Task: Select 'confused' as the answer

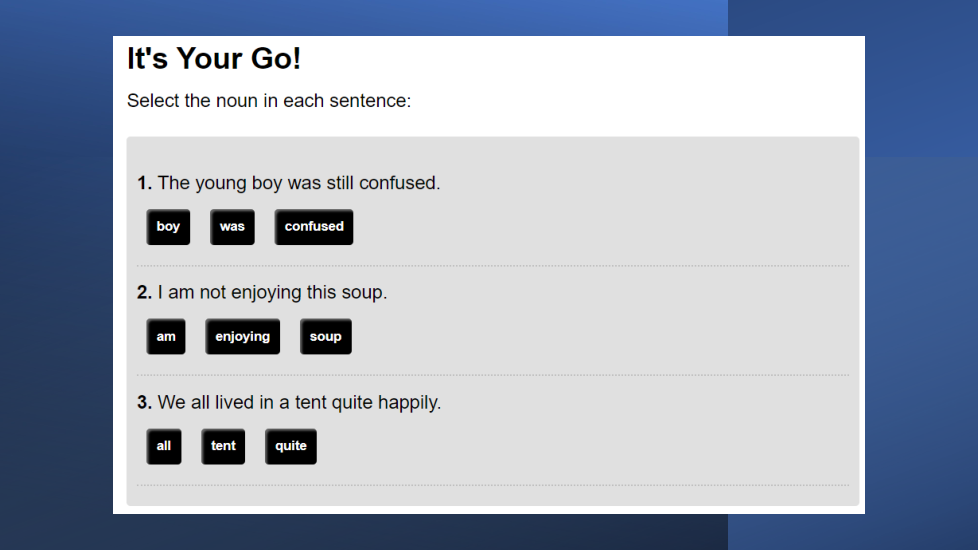Action: tap(314, 227)
